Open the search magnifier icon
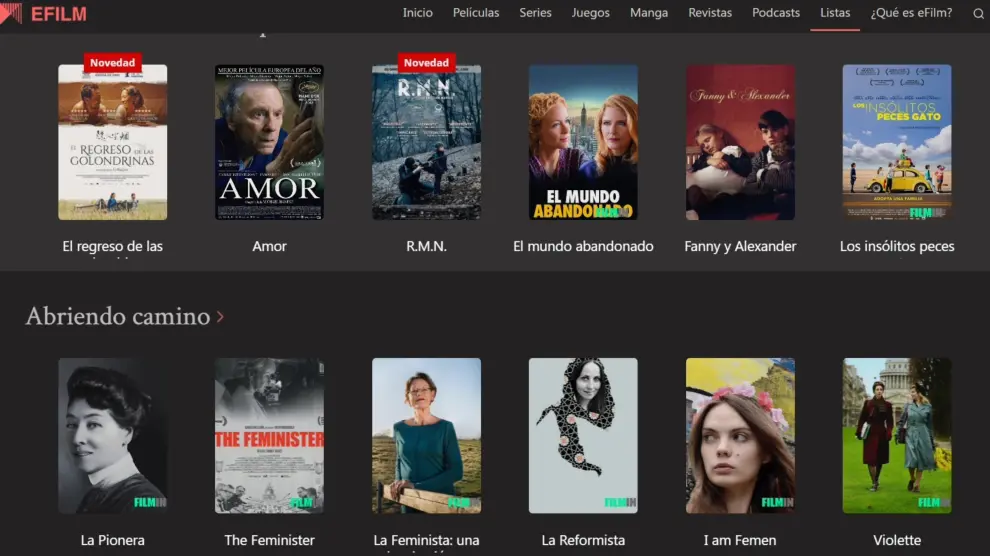Screen dimensions: 990x556 pyautogui.click(x=978, y=14)
